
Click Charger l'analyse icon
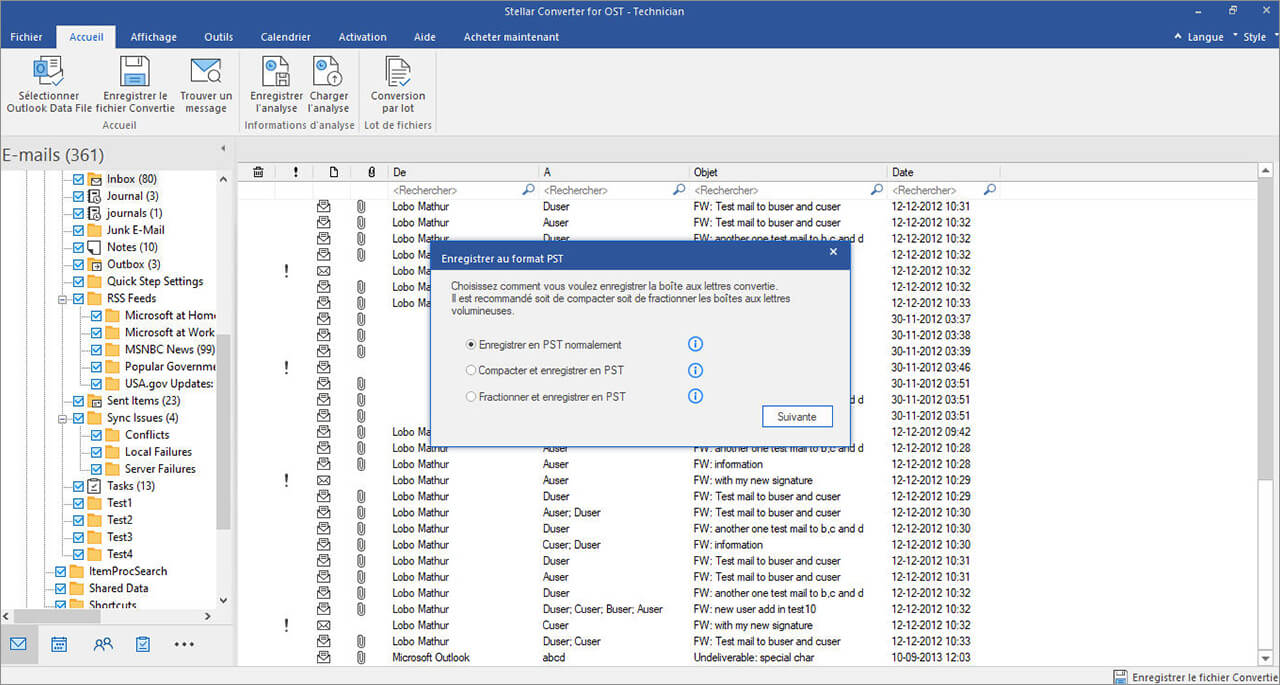coord(328,71)
